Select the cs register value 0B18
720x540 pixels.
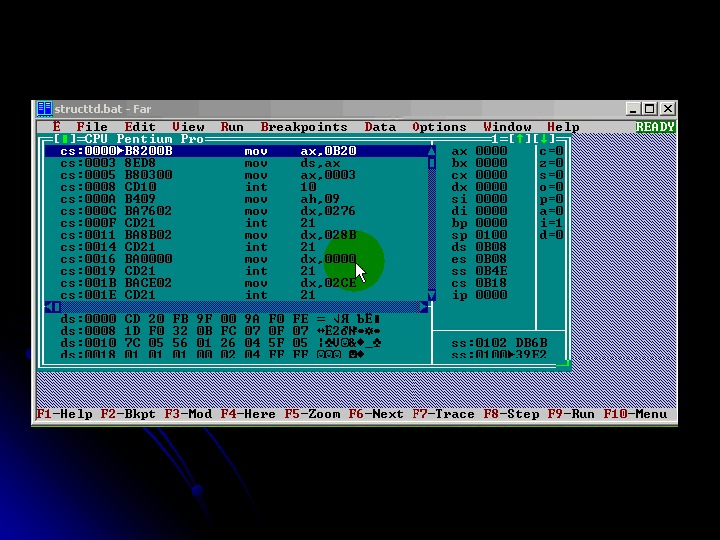[491, 282]
